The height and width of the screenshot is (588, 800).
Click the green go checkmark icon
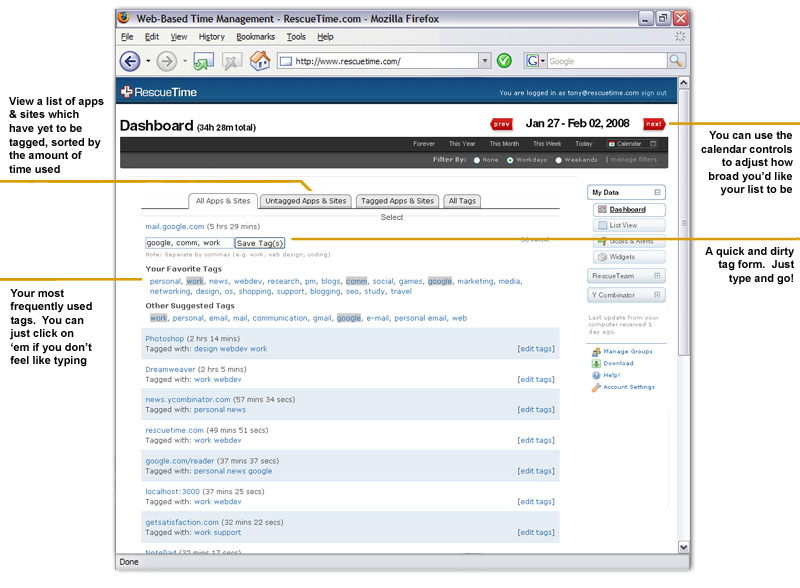tap(504, 61)
